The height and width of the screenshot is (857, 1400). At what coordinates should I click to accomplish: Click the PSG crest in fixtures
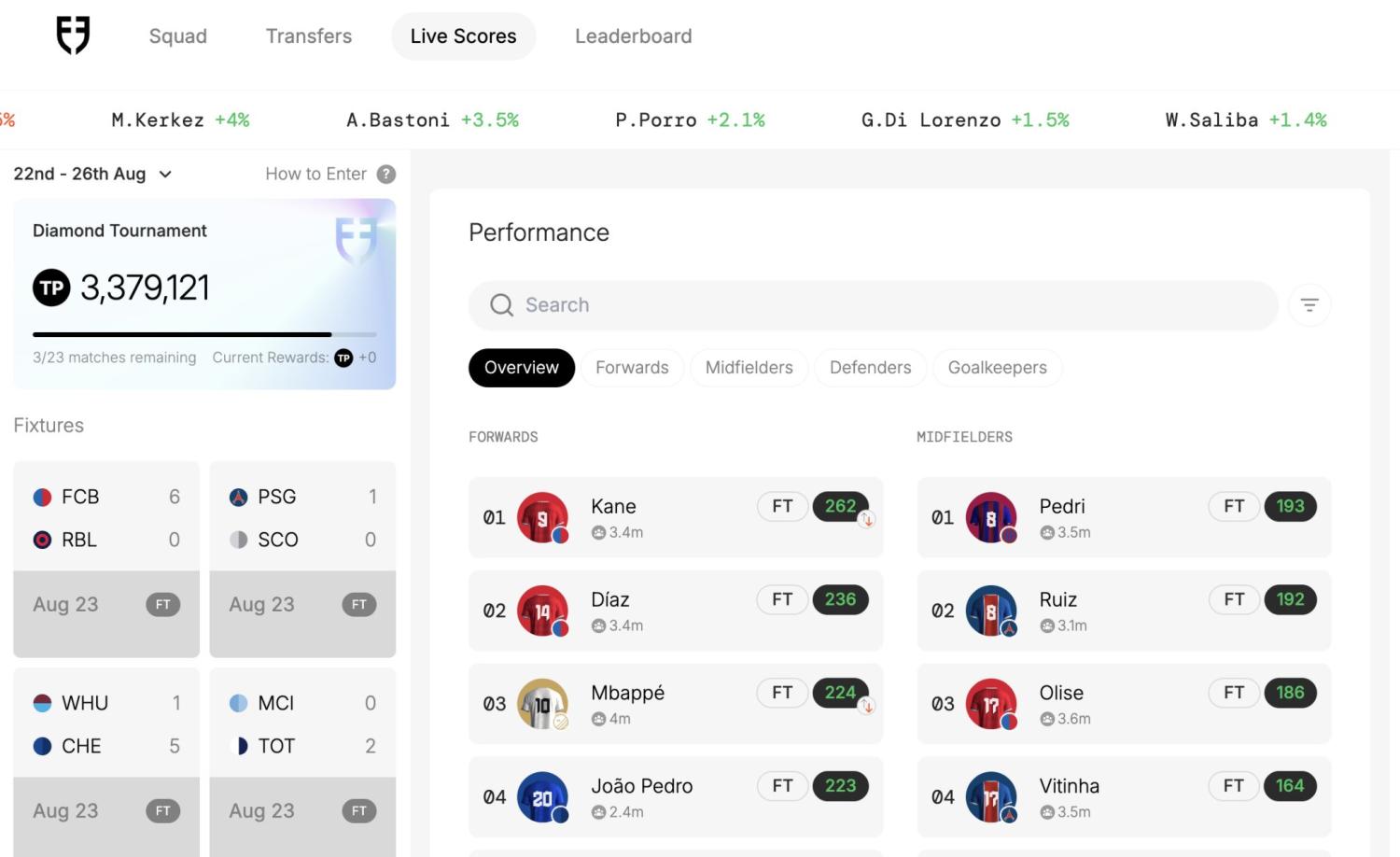(x=239, y=497)
